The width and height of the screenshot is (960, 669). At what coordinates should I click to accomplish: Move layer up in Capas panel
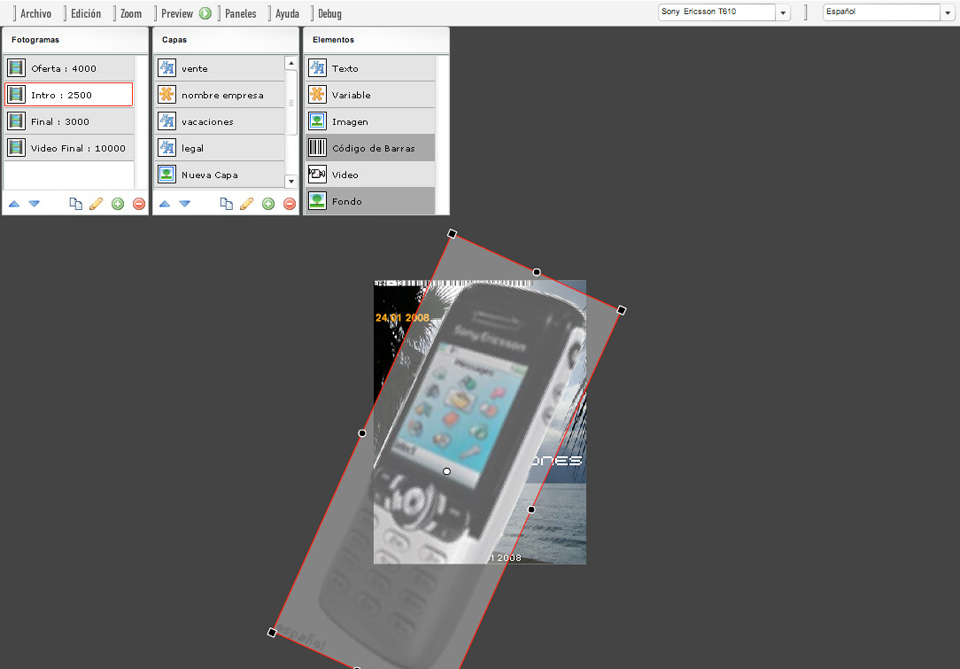tap(165, 204)
